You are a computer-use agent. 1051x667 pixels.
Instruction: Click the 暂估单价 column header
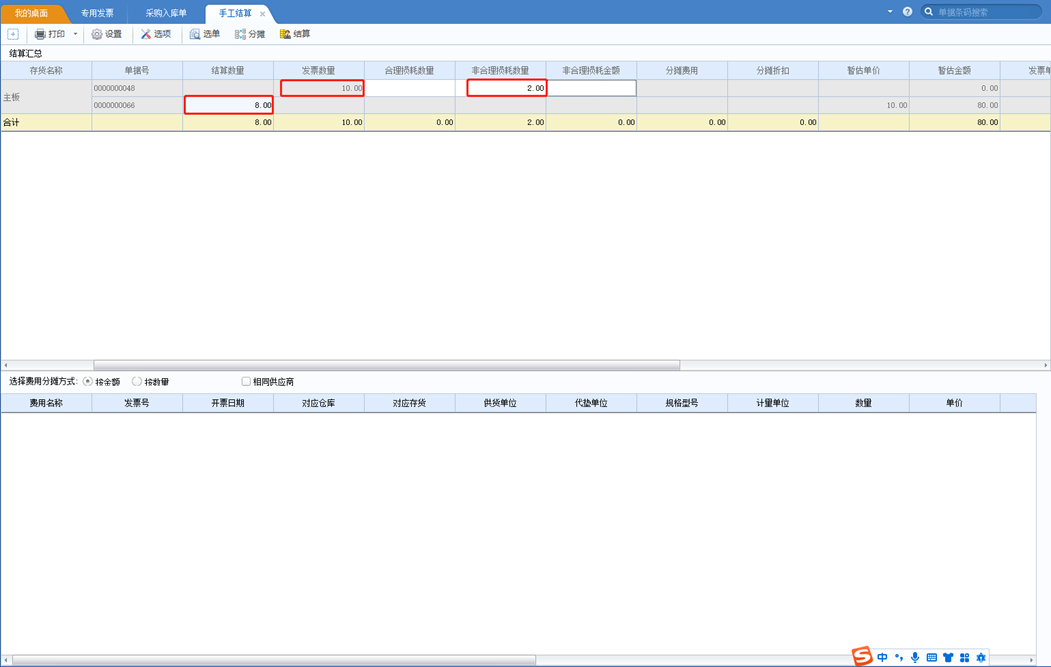863,70
